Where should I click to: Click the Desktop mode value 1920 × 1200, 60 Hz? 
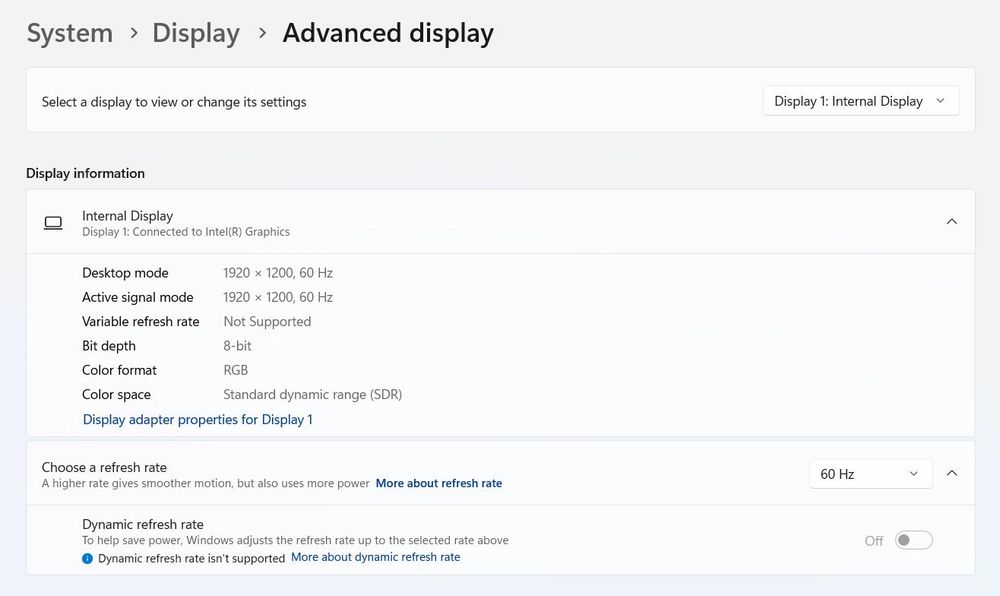point(278,273)
